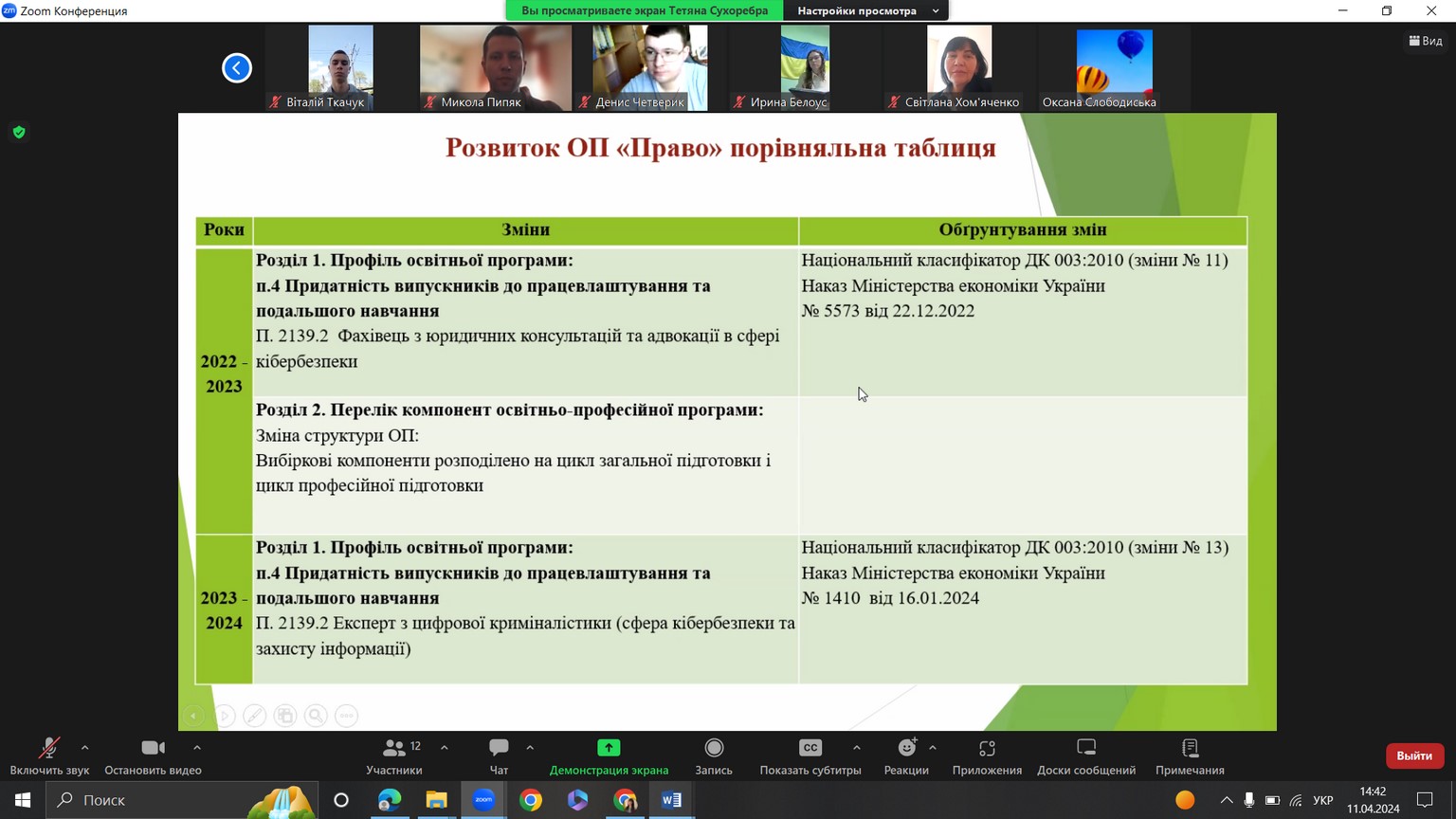The height and width of the screenshot is (819, 1456).
Task: Open the Participants panel
Action: coord(394,756)
